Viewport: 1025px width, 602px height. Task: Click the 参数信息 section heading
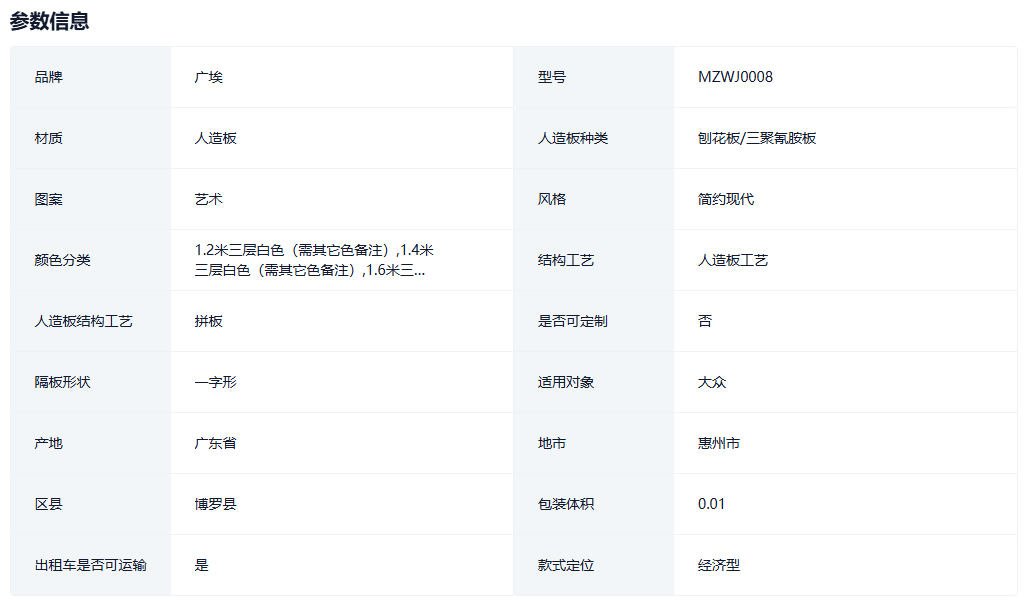[50, 21]
